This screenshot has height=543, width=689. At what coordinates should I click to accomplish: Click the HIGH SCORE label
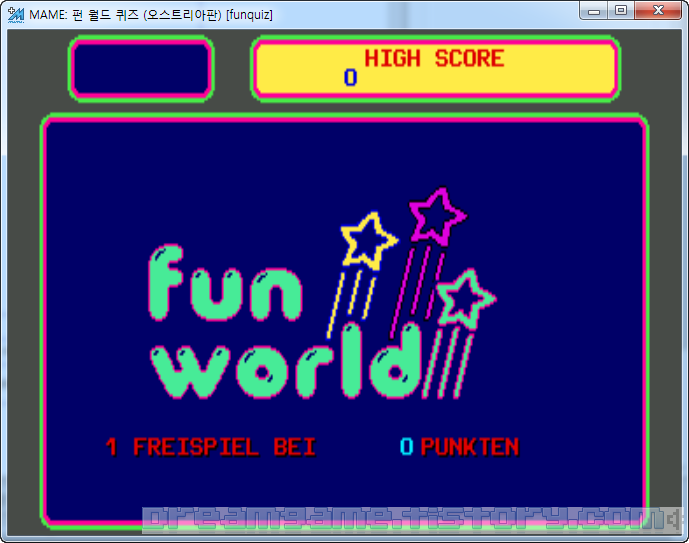click(x=434, y=58)
